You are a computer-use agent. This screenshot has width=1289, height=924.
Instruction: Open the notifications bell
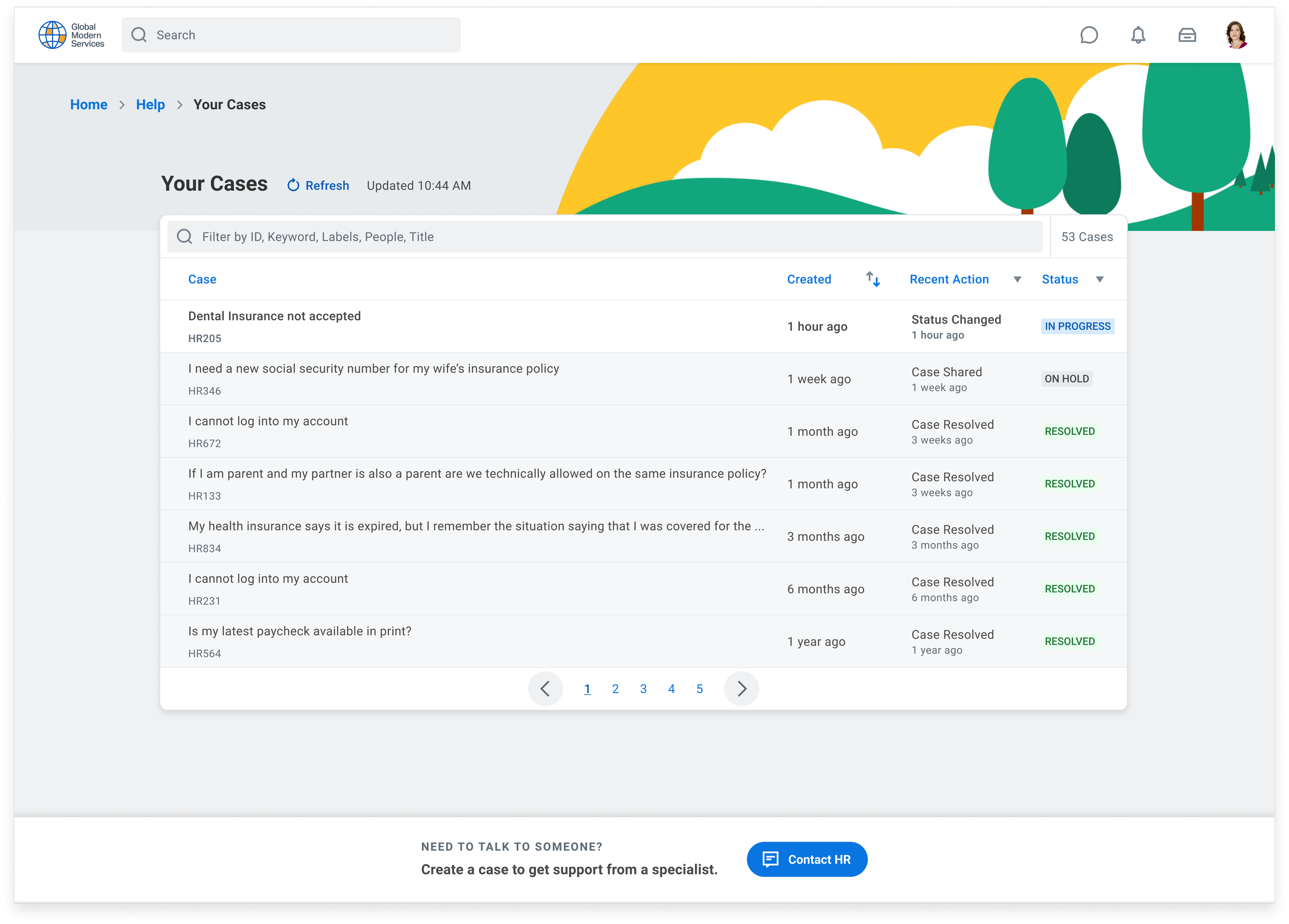click(x=1138, y=35)
